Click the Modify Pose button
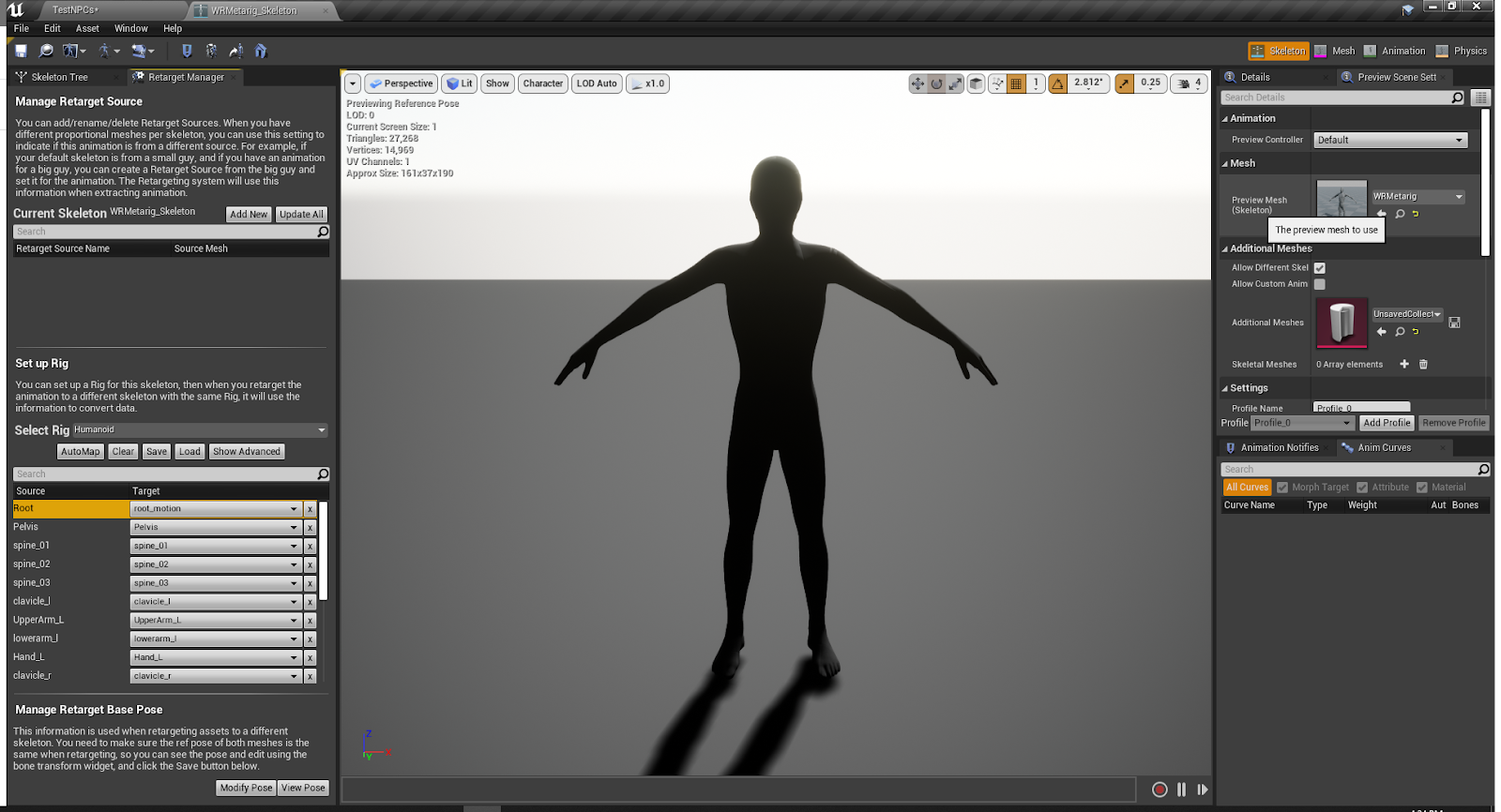Image resolution: width=1501 pixels, height=812 pixels. point(246,788)
